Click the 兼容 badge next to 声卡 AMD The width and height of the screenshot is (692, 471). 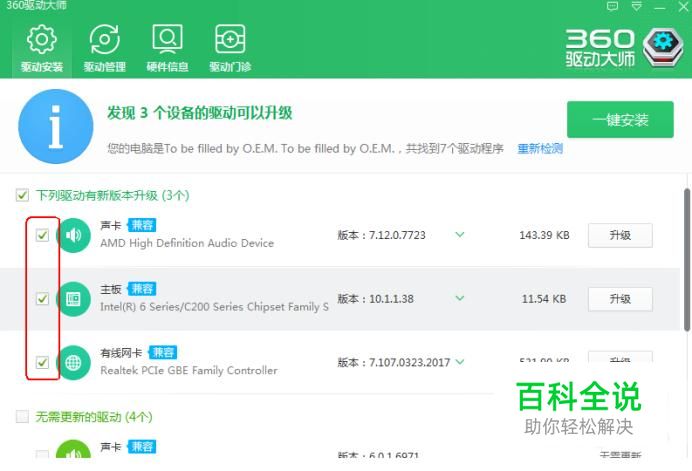point(142,225)
